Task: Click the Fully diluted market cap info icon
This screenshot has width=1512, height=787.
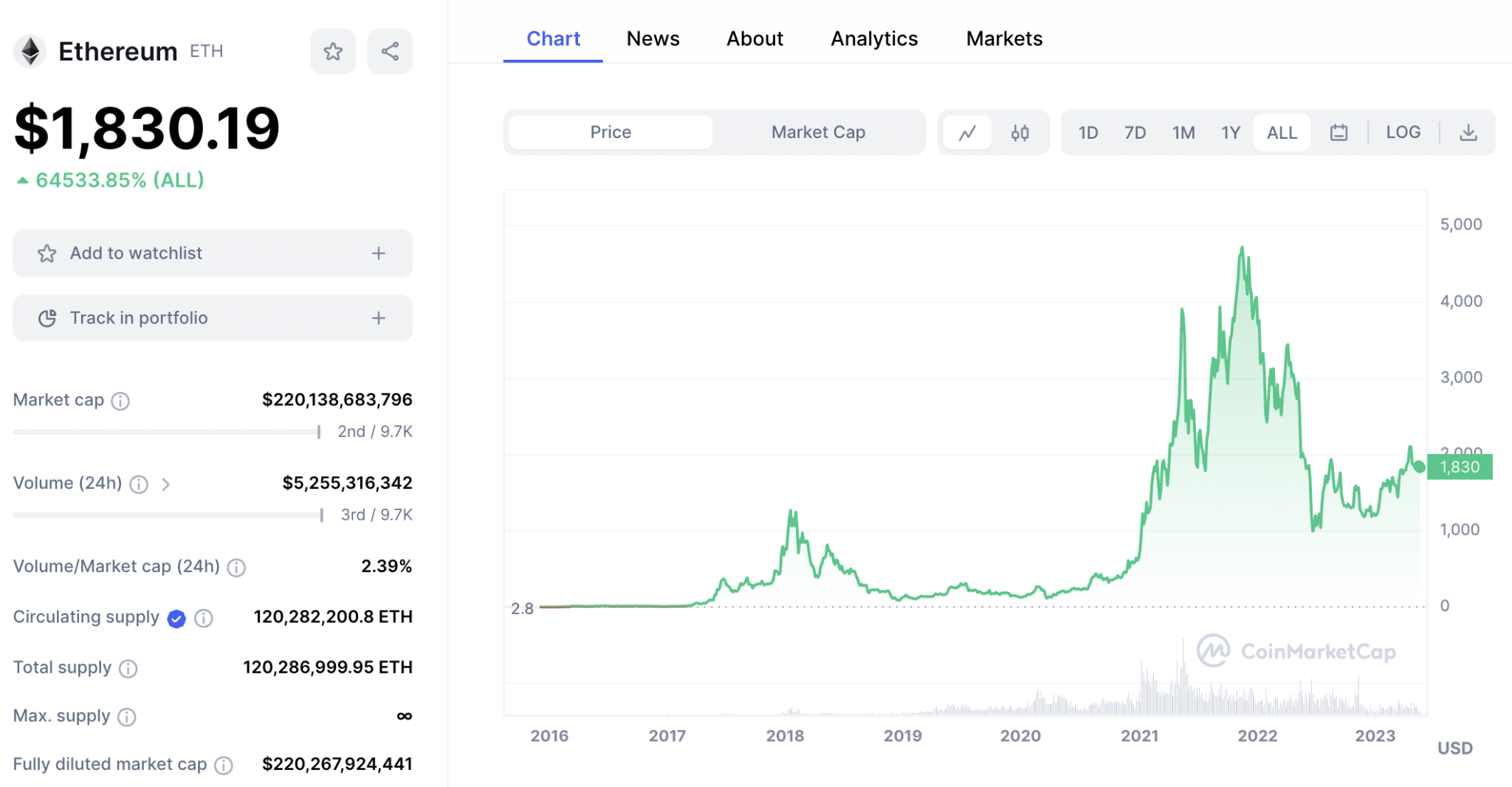Action: (224, 766)
